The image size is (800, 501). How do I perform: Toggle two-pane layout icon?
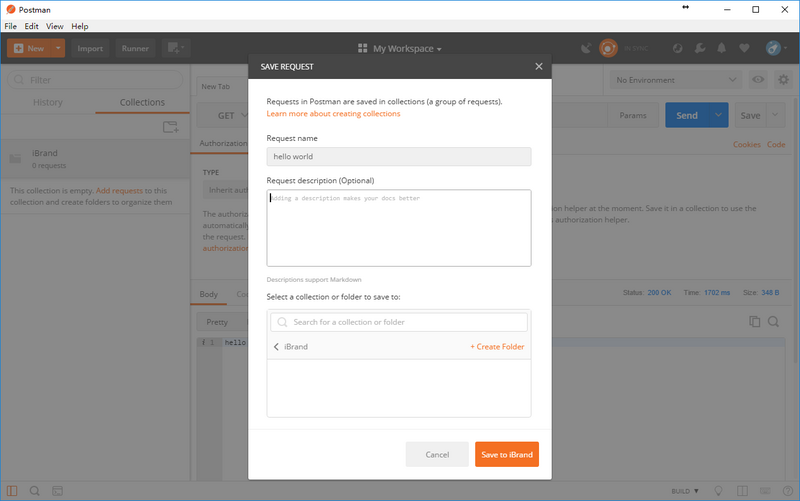point(742,491)
